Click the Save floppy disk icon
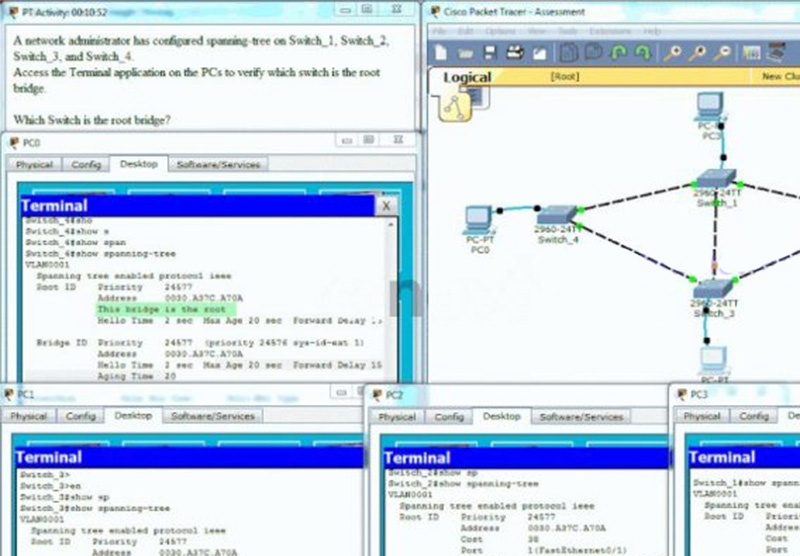The height and width of the screenshot is (556, 800). click(x=490, y=53)
